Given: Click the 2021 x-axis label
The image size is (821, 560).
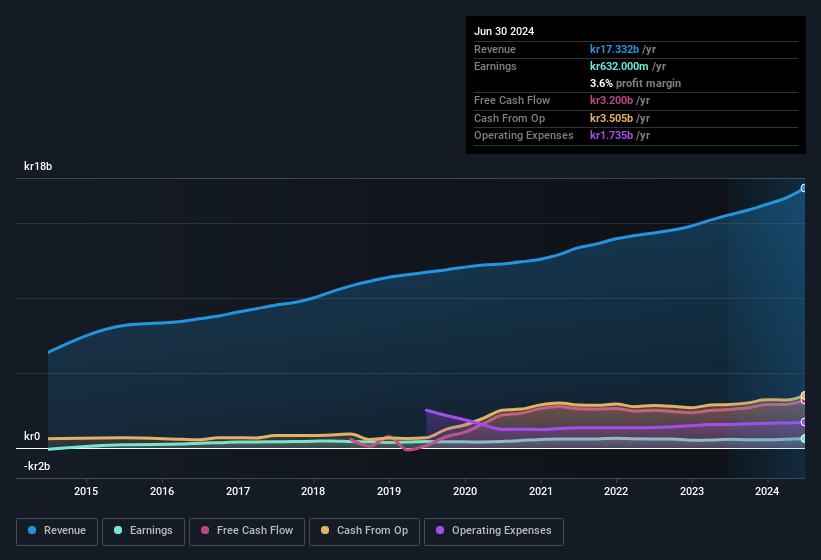Looking at the screenshot, I should tap(540, 491).
